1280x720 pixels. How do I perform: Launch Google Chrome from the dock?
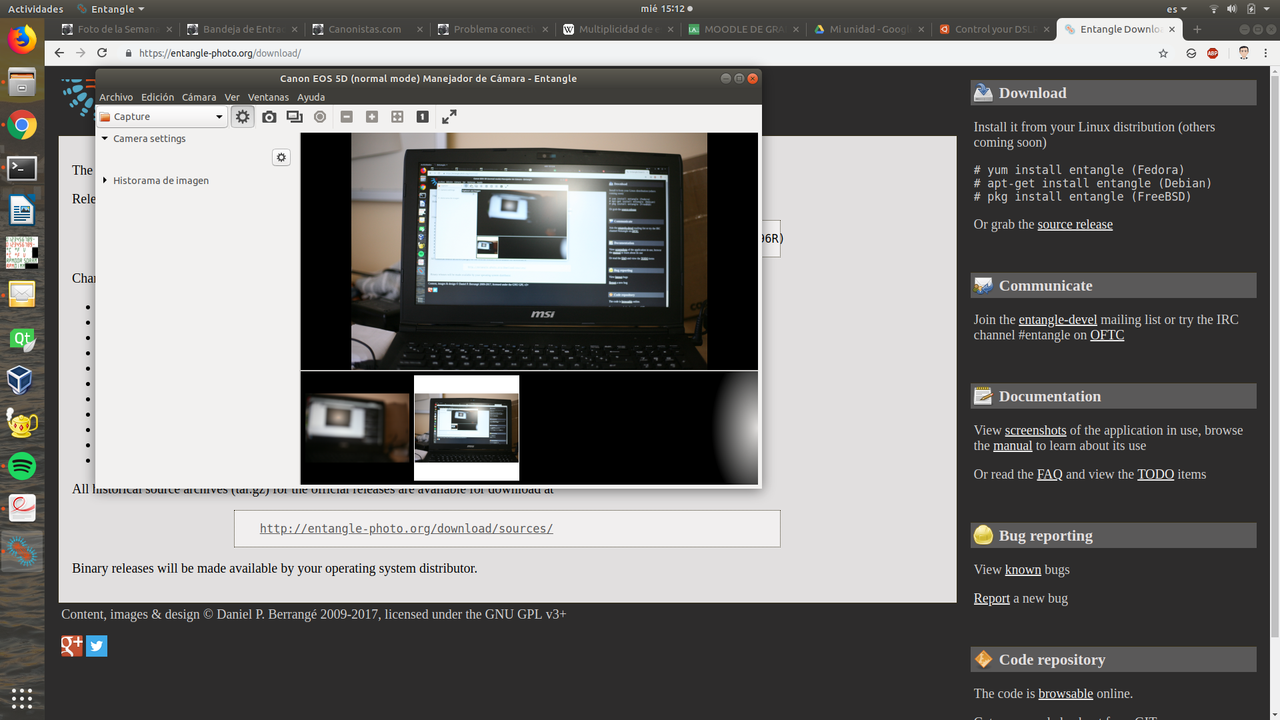point(22,125)
